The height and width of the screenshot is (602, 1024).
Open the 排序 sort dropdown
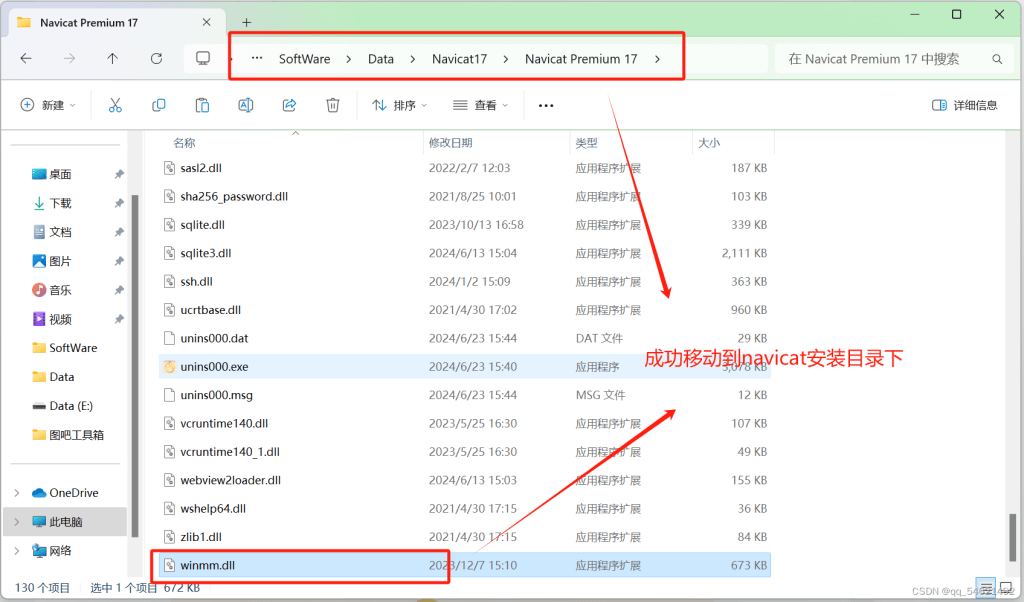(x=398, y=104)
